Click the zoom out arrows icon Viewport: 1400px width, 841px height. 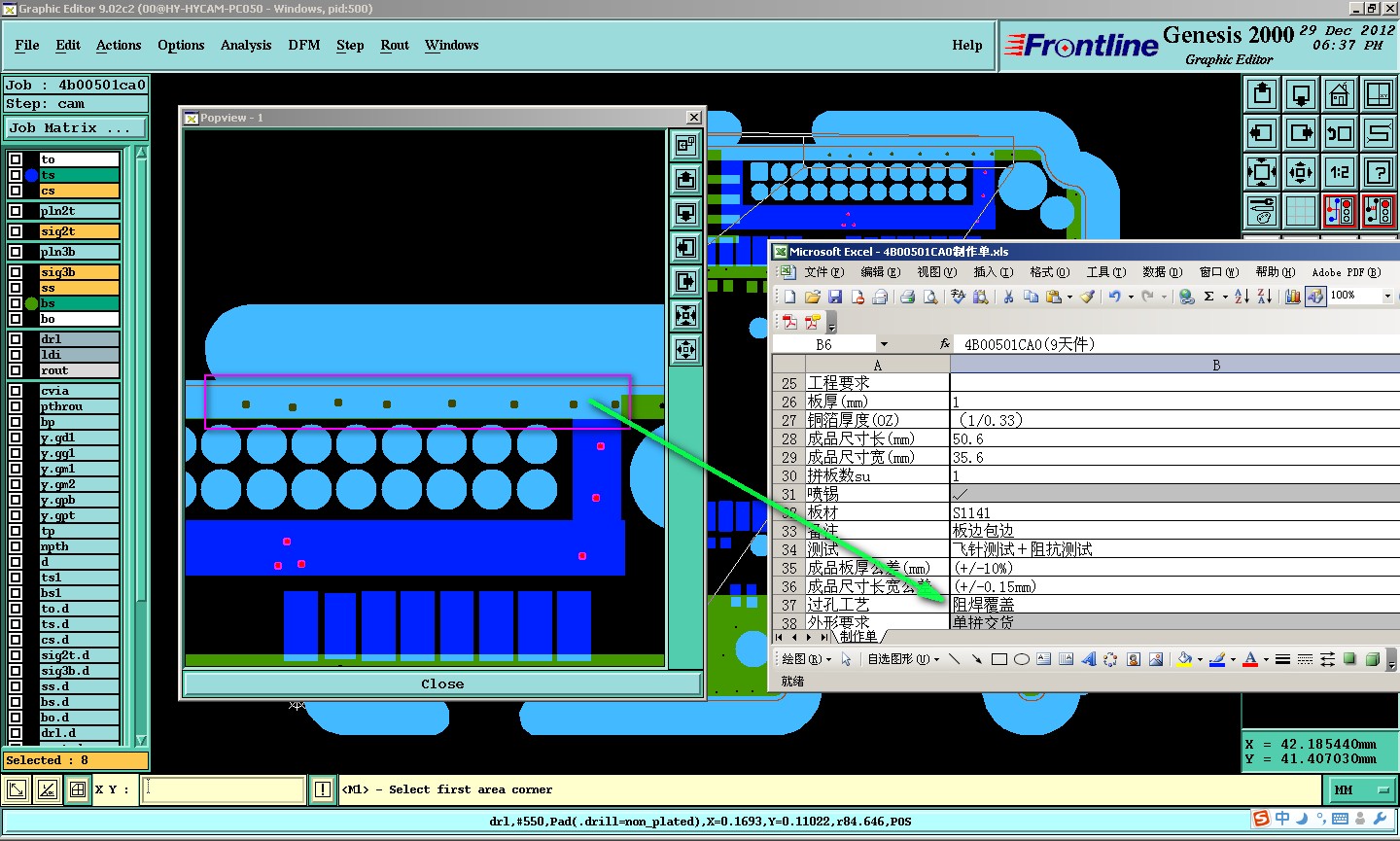(1301, 172)
